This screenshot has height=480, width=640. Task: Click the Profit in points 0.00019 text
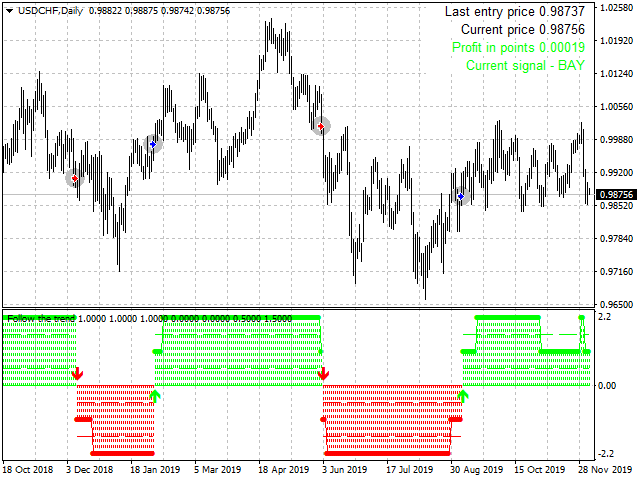click(518, 47)
